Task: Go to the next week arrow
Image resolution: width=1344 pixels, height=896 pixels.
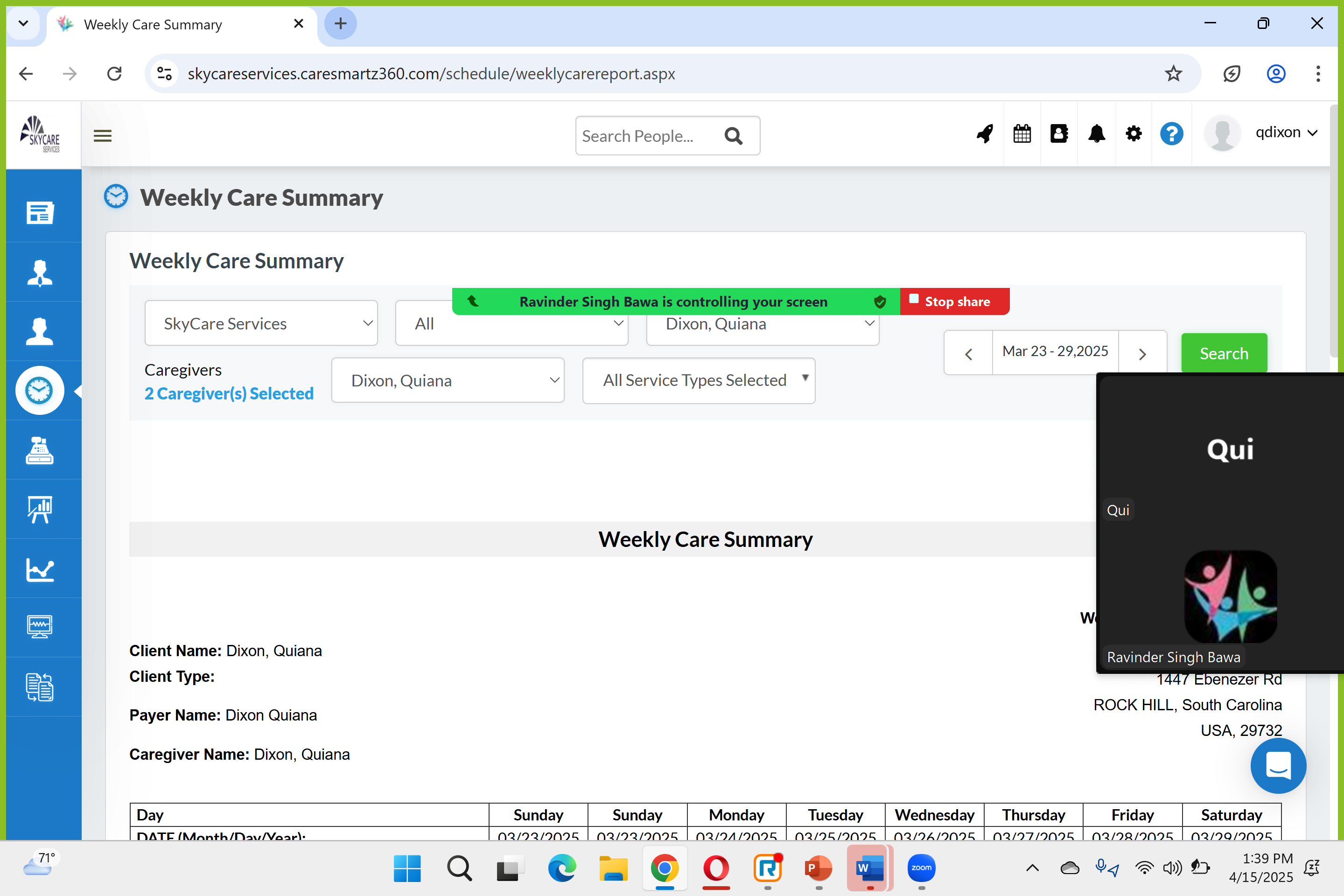Action: tap(1142, 354)
